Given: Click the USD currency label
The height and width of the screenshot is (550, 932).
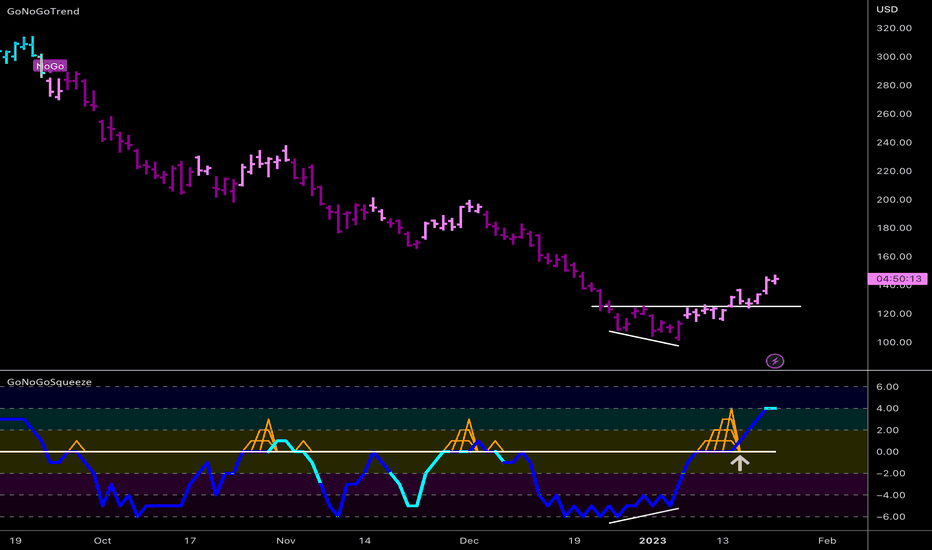Looking at the screenshot, I should pyautogui.click(x=887, y=10).
